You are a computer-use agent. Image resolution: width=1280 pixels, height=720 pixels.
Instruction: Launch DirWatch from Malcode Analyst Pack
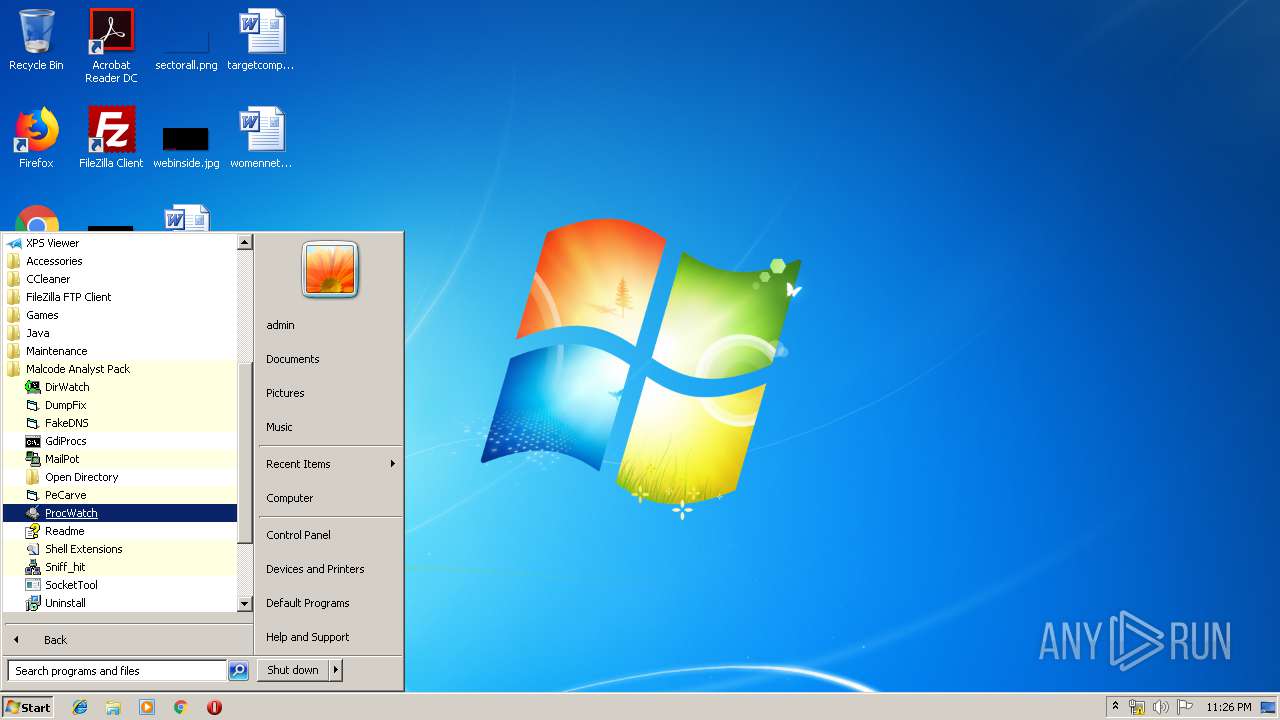pyautogui.click(x=120, y=387)
